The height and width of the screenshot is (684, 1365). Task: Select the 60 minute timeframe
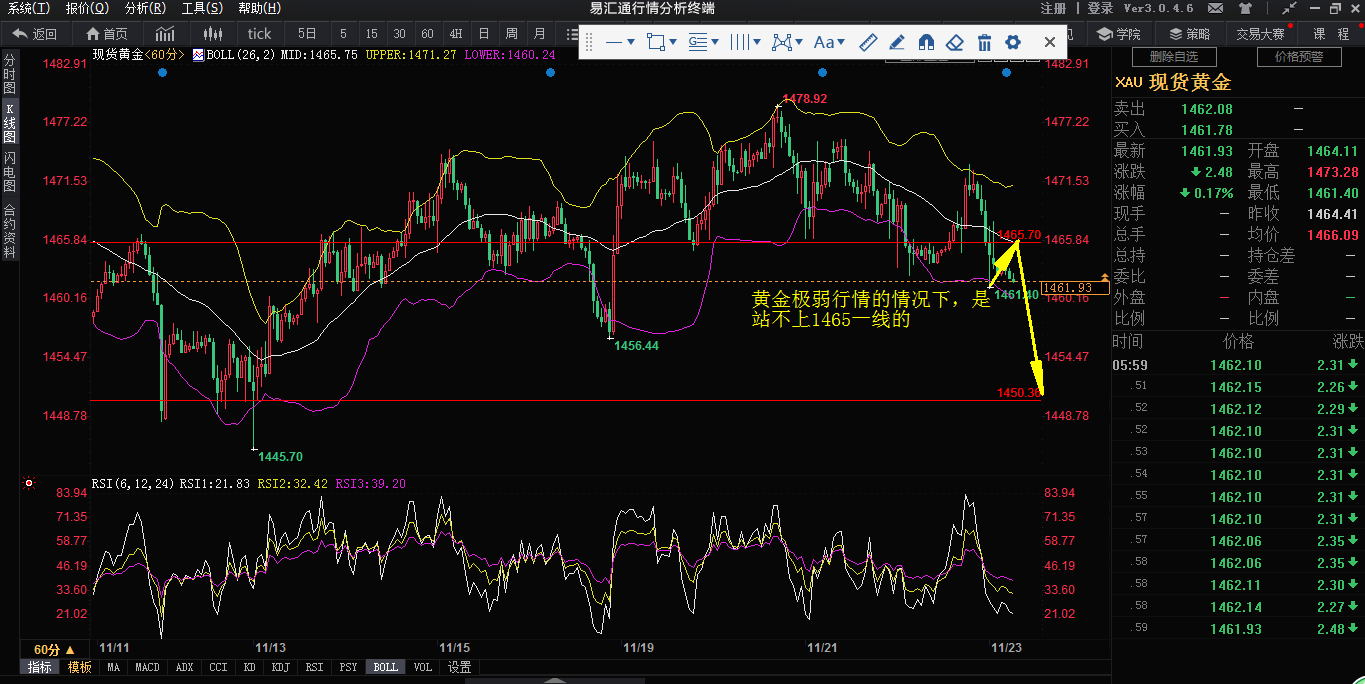point(428,33)
